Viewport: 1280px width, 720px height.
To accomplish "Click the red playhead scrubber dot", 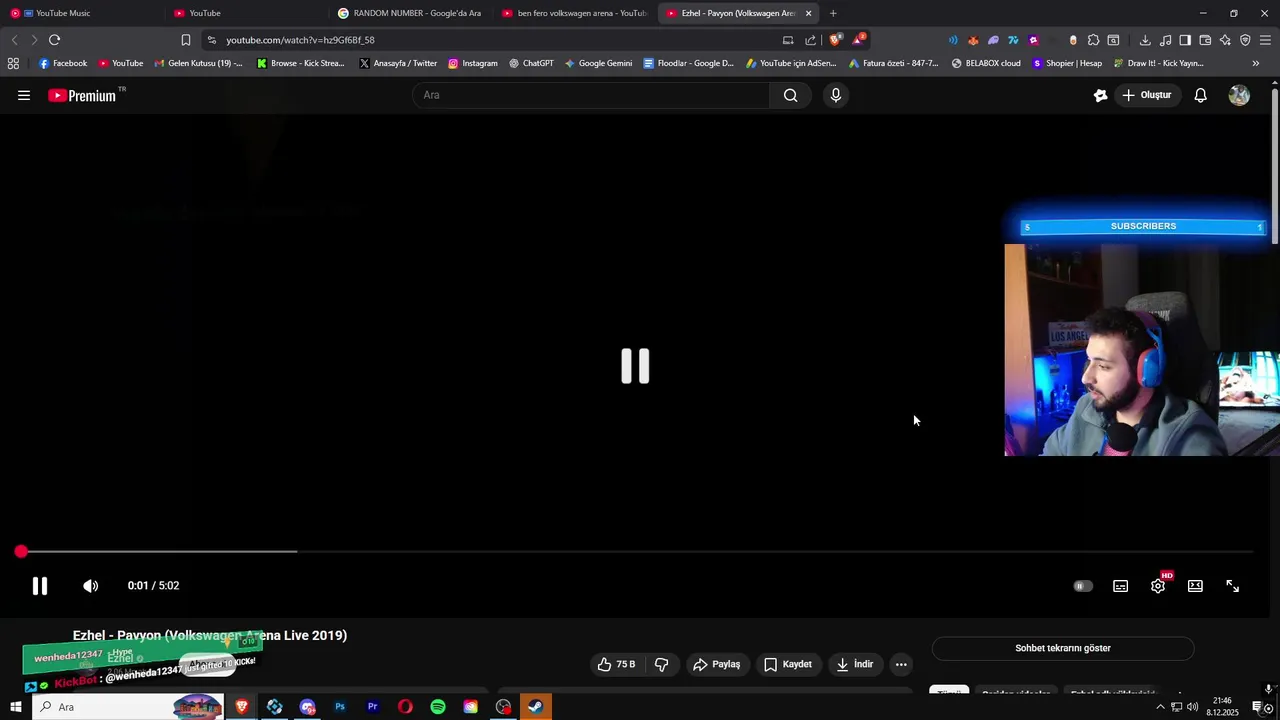I will pyautogui.click(x=21, y=551).
